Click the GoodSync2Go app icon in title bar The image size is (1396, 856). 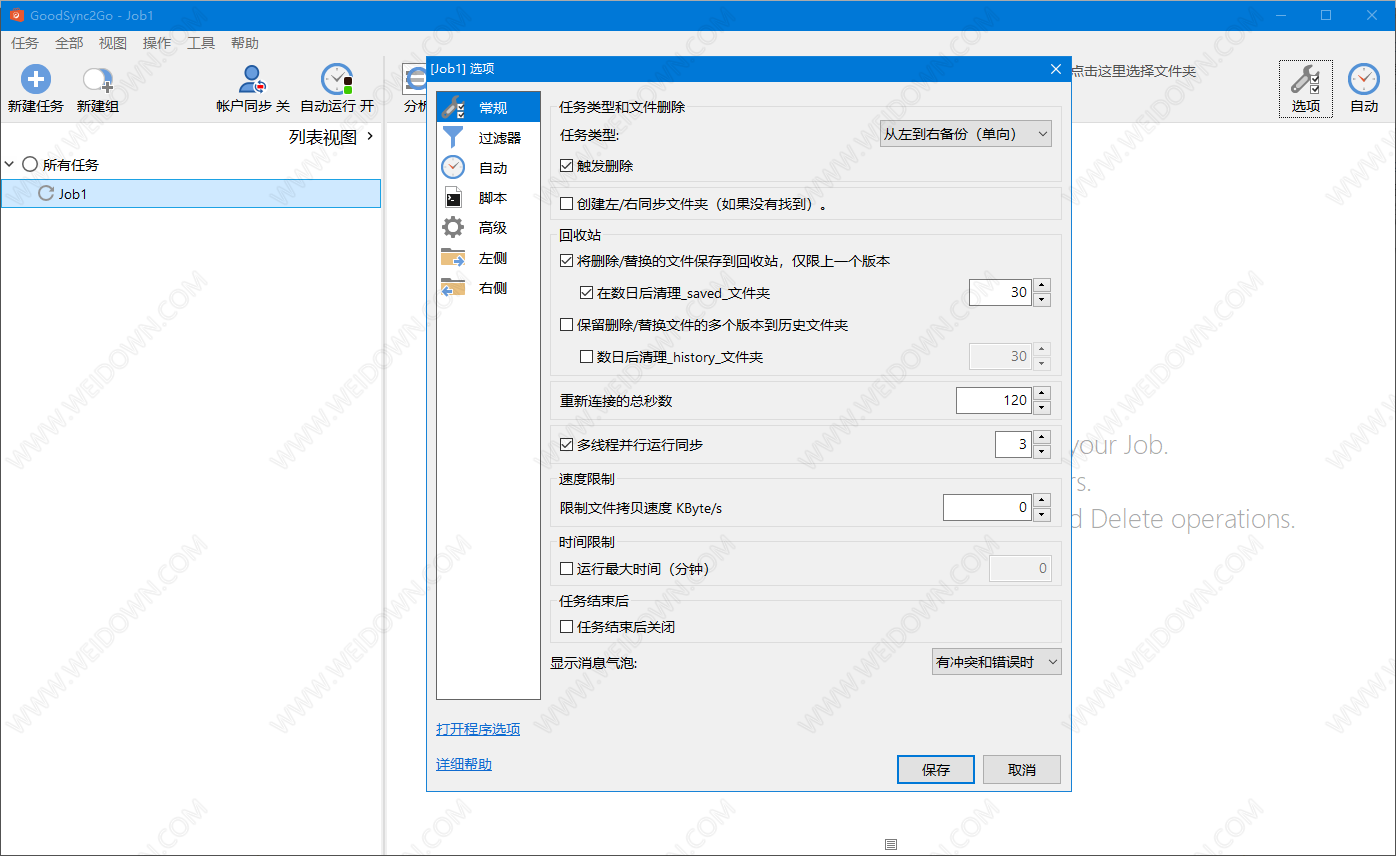[17, 15]
